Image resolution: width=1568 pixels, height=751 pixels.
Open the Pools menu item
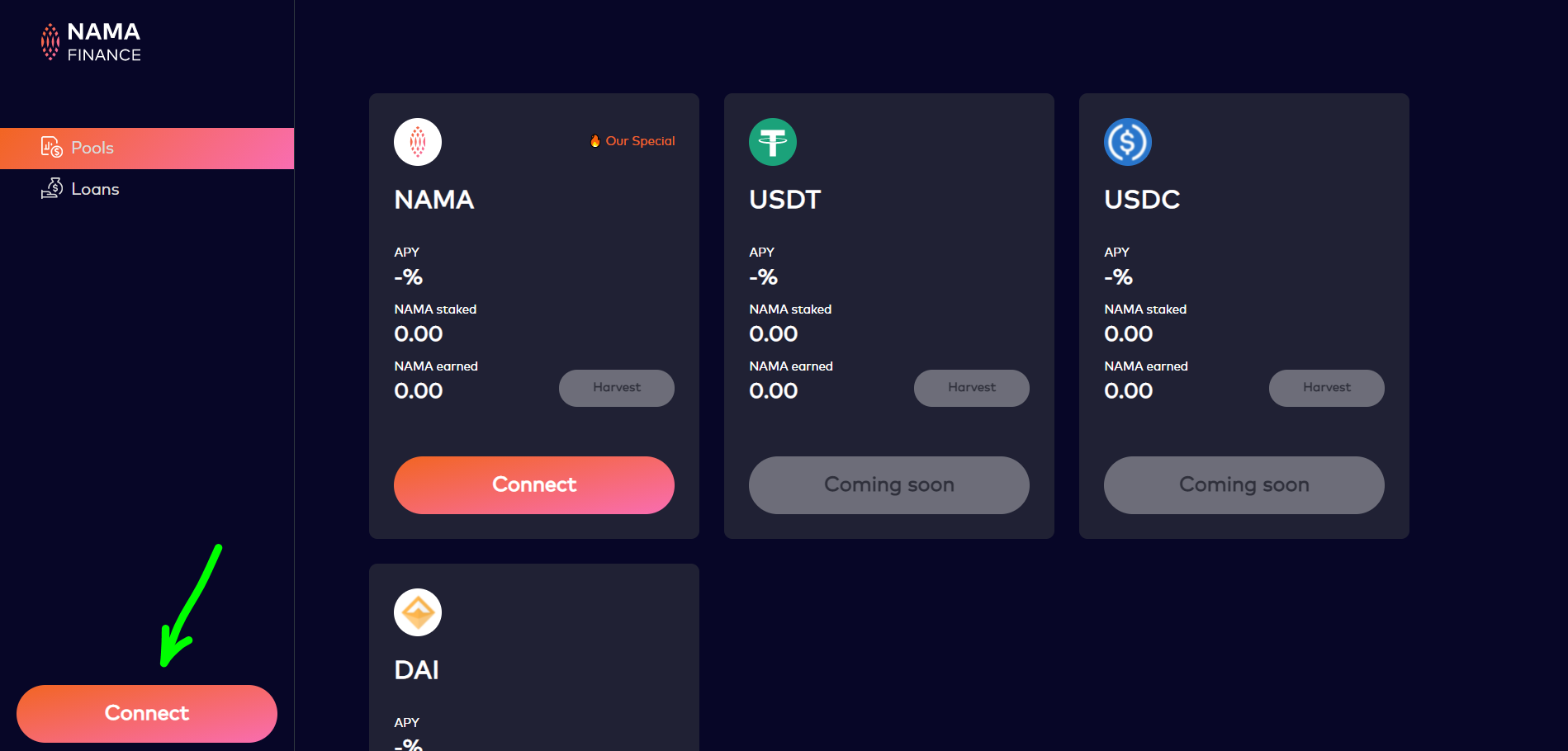click(92, 149)
